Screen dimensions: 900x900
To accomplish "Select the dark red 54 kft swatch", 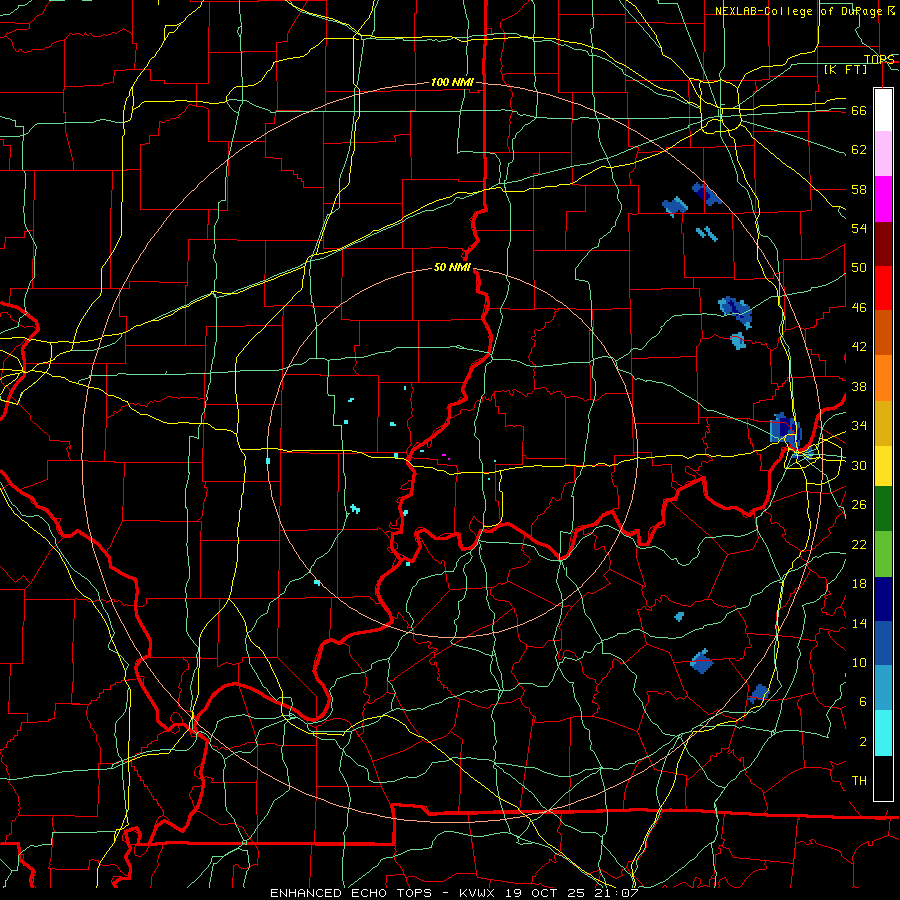I will 883,244.
